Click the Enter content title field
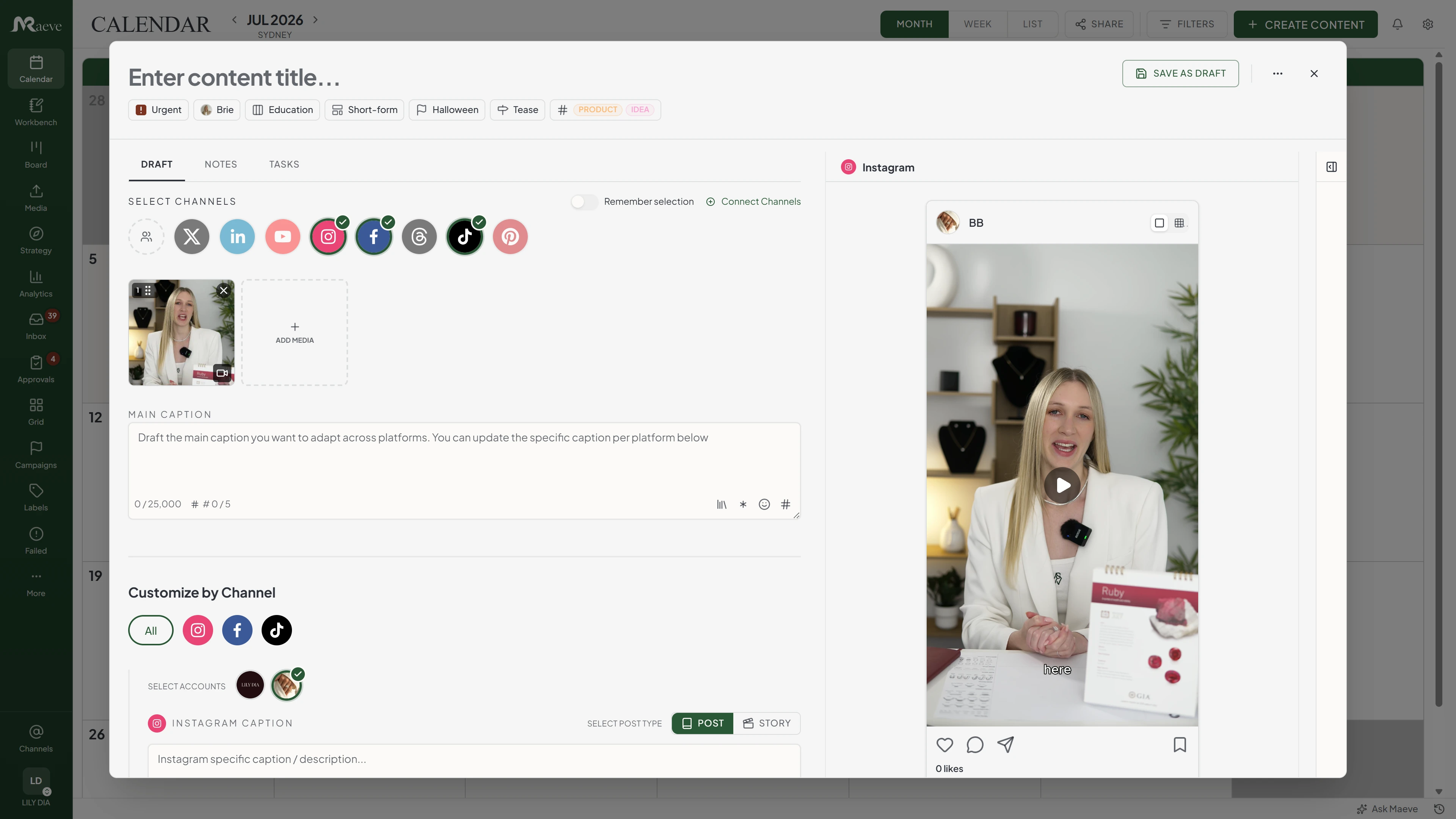The image size is (1456, 819). point(235,77)
